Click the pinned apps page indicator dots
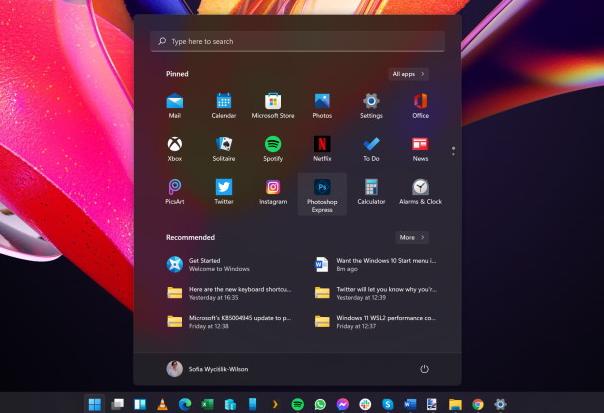Image resolution: width=604 pixels, height=413 pixels. 453,151
